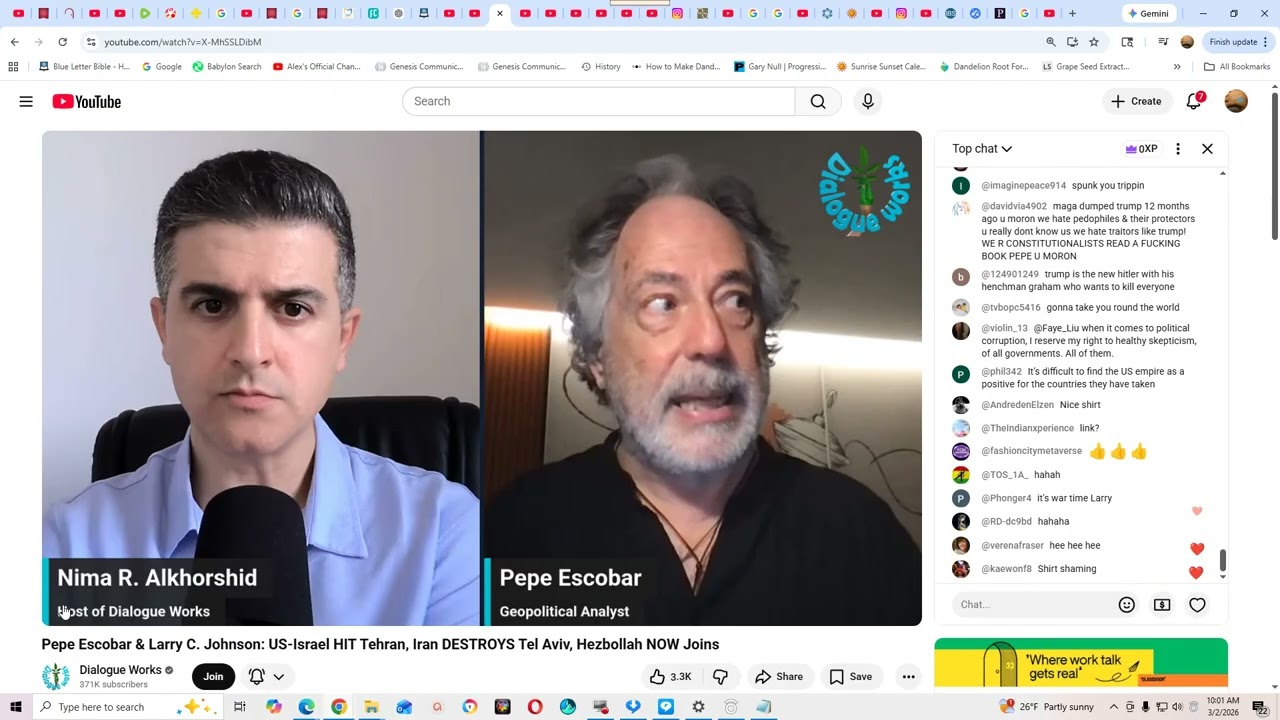Click the Share button
Screen dimensions: 1280x720
click(779, 677)
